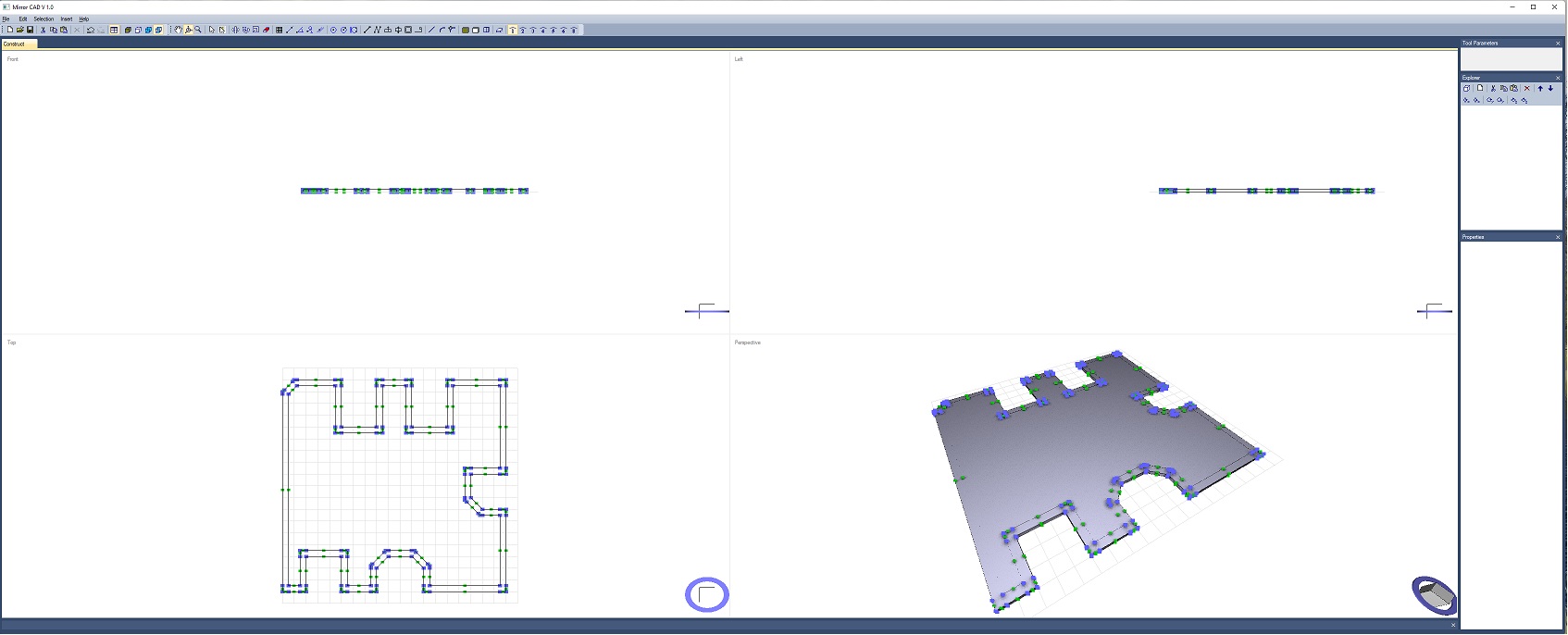The width and height of the screenshot is (1568, 635).
Task: Select the Pan hand tool
Action: click(179, 30)
